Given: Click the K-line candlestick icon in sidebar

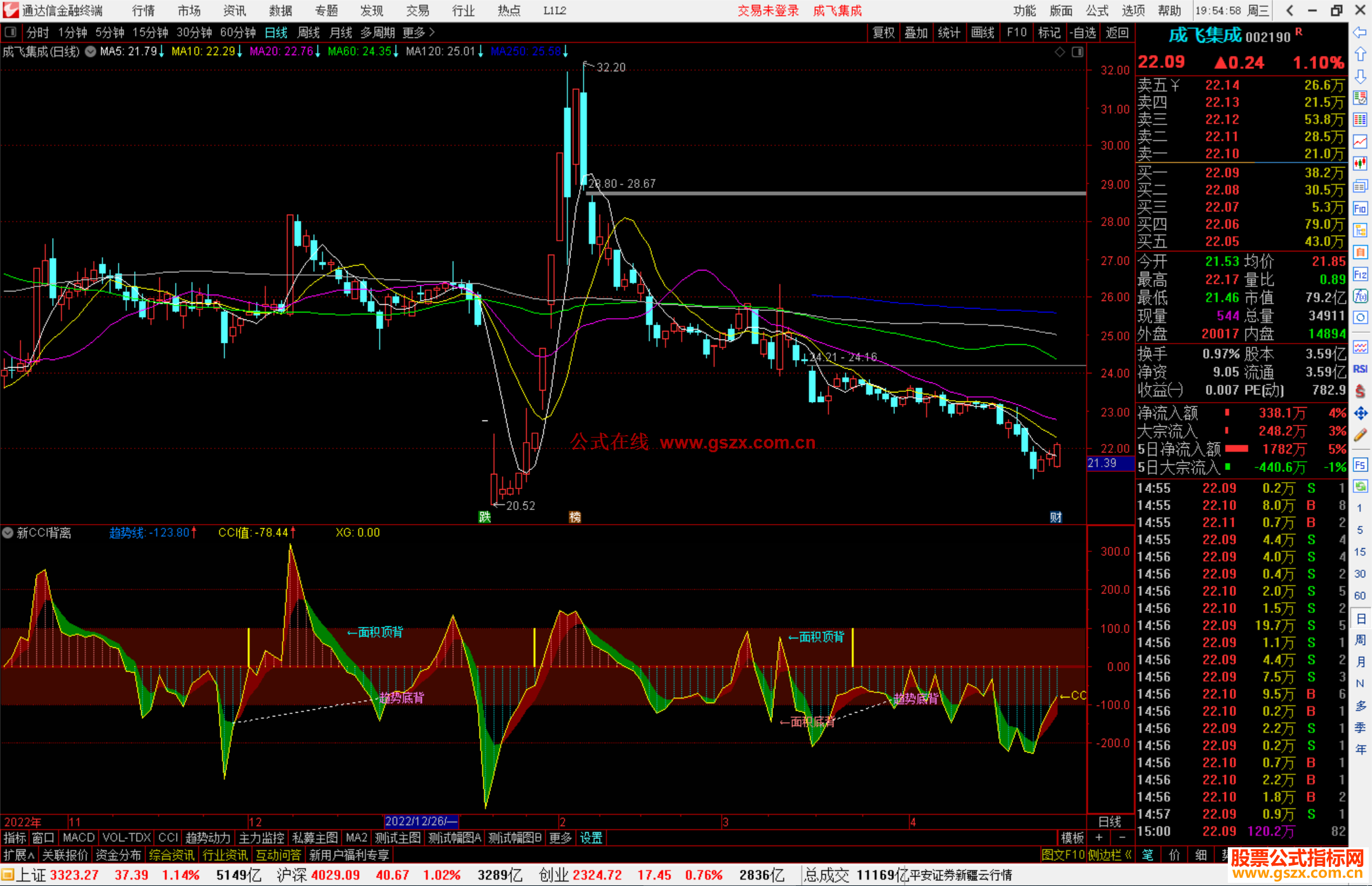Looking at the screenshot, I should [x=1360, y=164].
